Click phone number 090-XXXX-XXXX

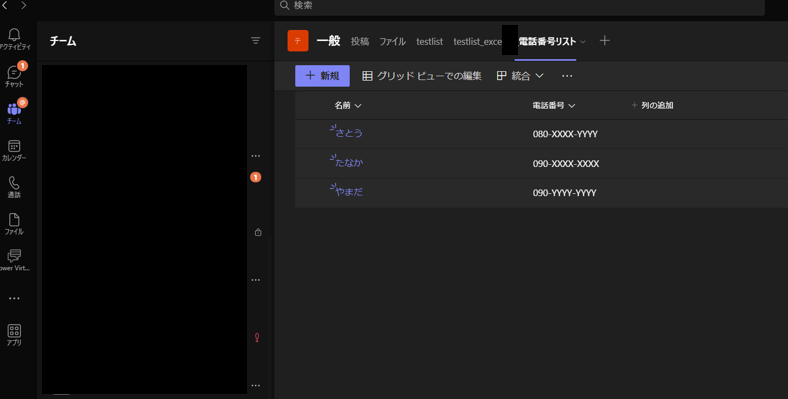coord(566,164)
